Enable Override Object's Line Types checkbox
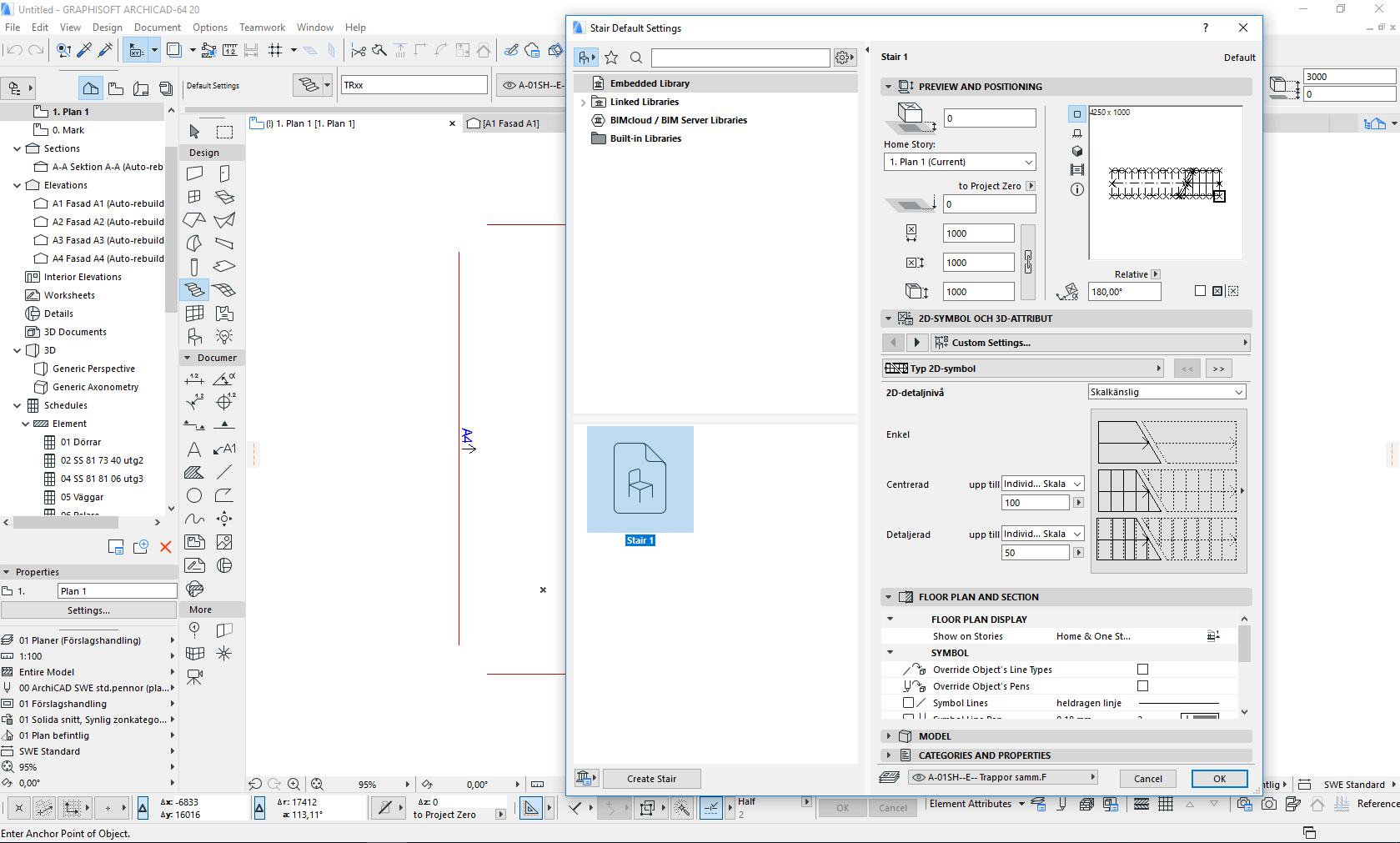This screenshot has width=1400, height=843. 1143,670
